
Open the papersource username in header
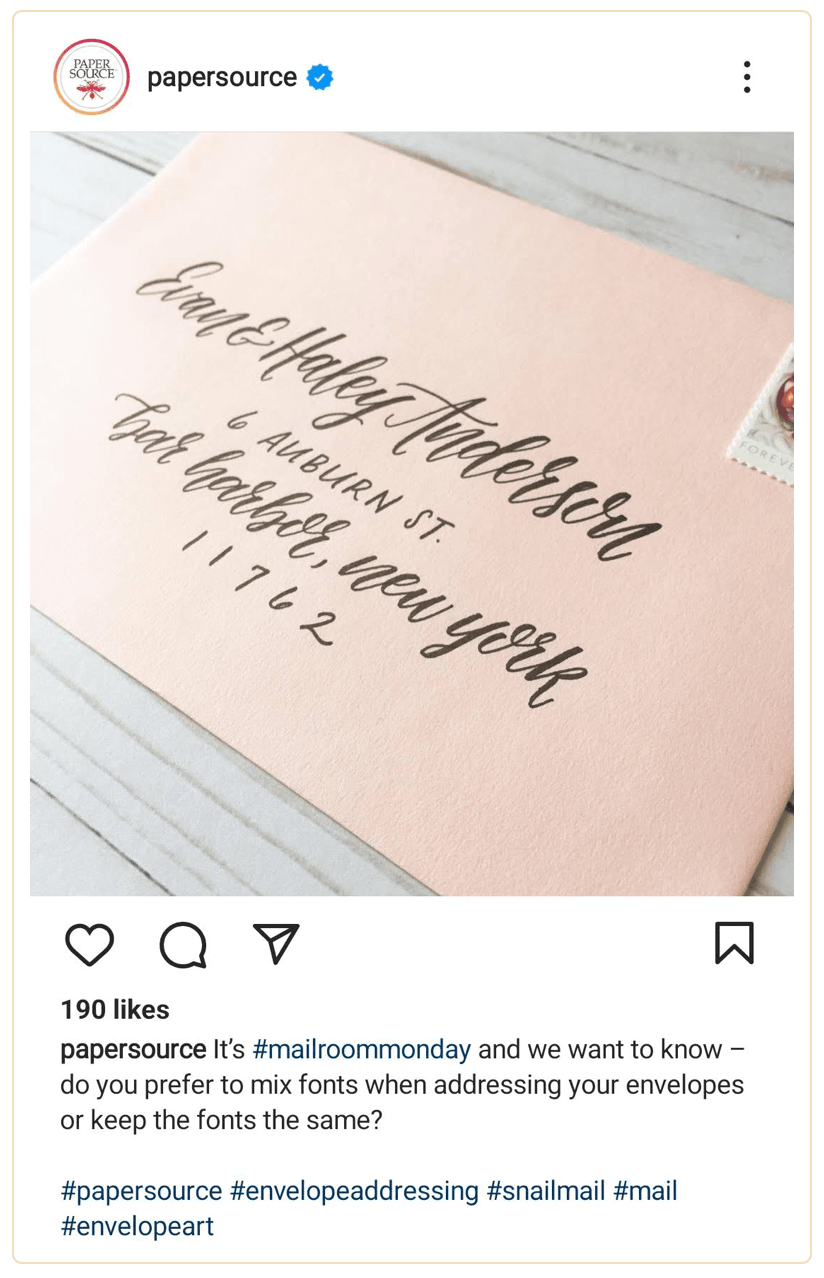[222, 77]
